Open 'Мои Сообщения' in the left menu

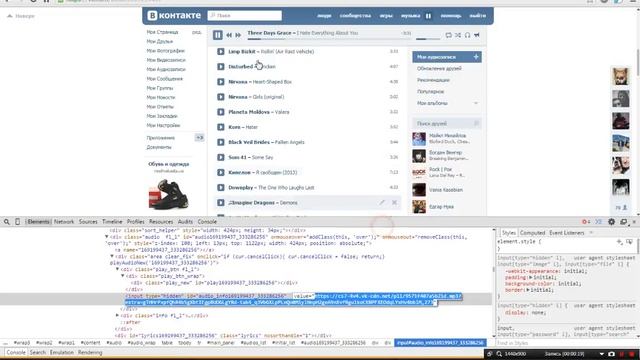click(164, 79)
